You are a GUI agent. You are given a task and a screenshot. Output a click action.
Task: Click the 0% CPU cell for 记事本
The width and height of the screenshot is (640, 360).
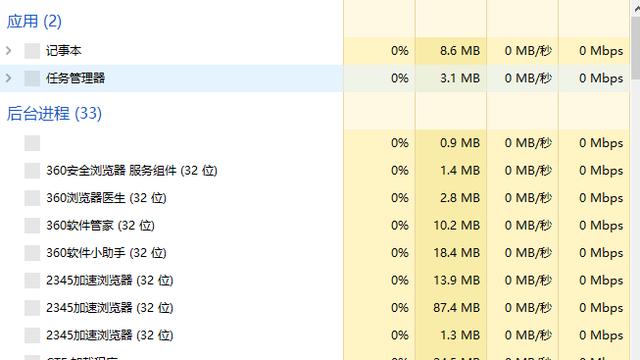click(x=379, y=51)
